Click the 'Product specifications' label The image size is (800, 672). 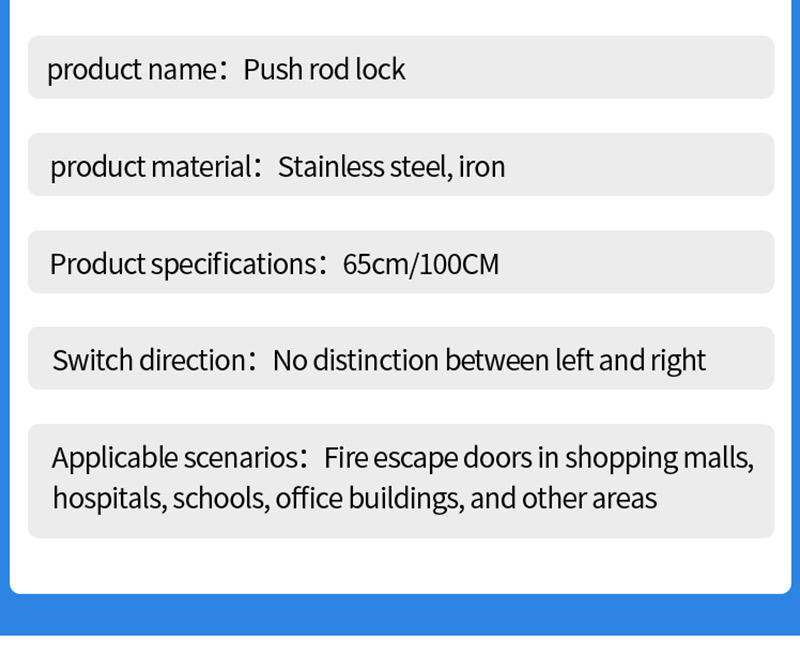[x=183, y=264]
